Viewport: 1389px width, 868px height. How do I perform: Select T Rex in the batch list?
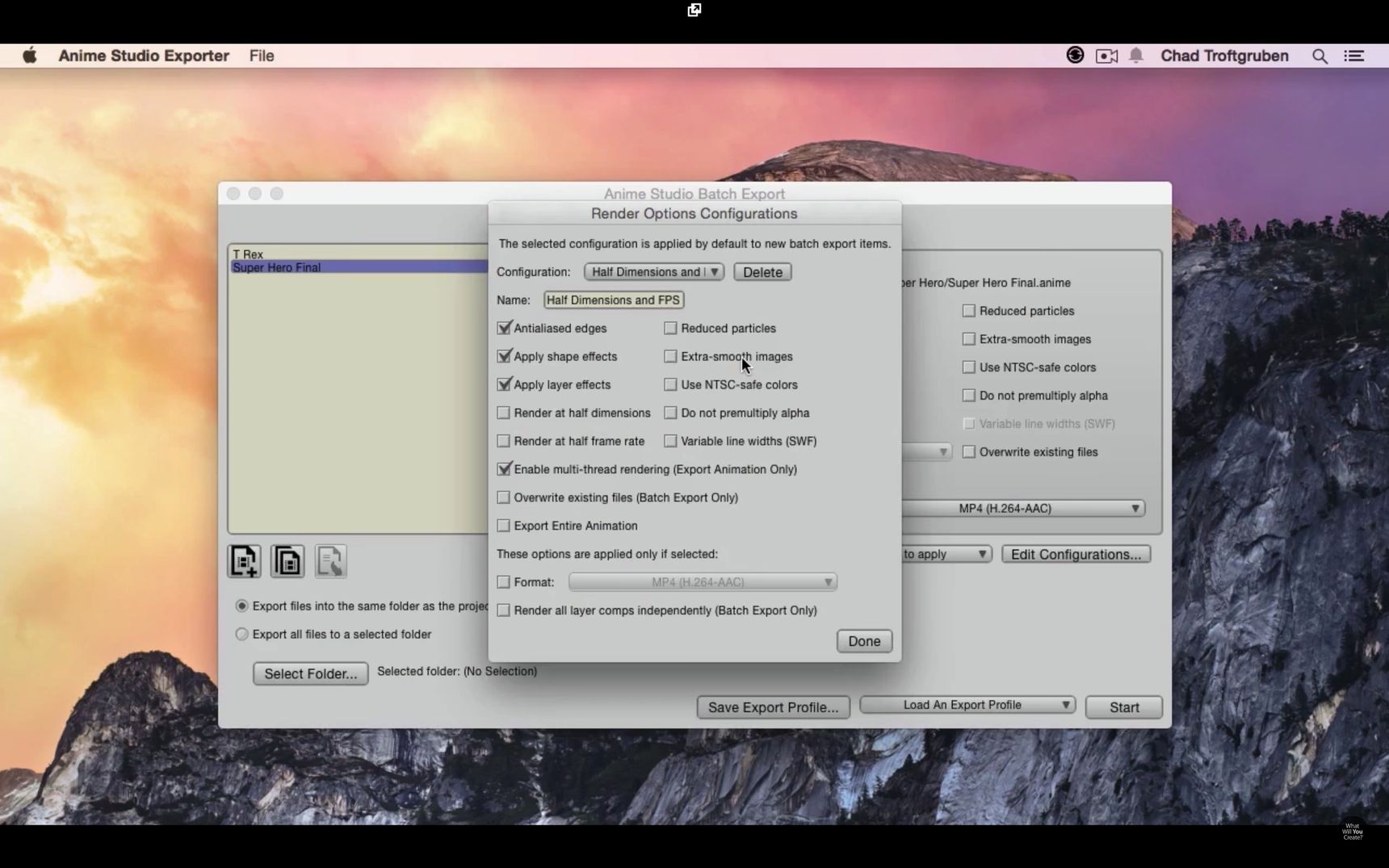[x=359, y=254]
